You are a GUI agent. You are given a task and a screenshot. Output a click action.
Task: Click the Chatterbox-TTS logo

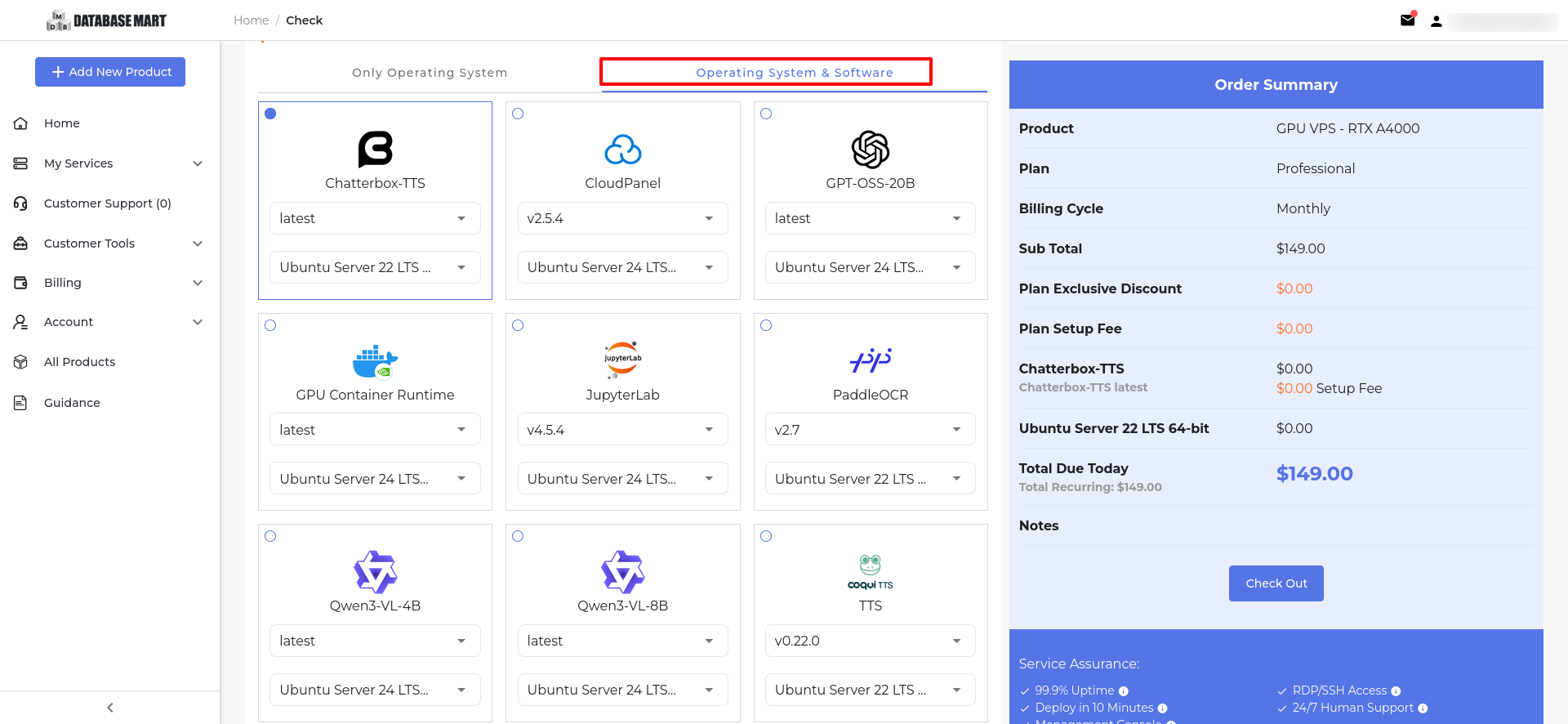click(375, 149)
